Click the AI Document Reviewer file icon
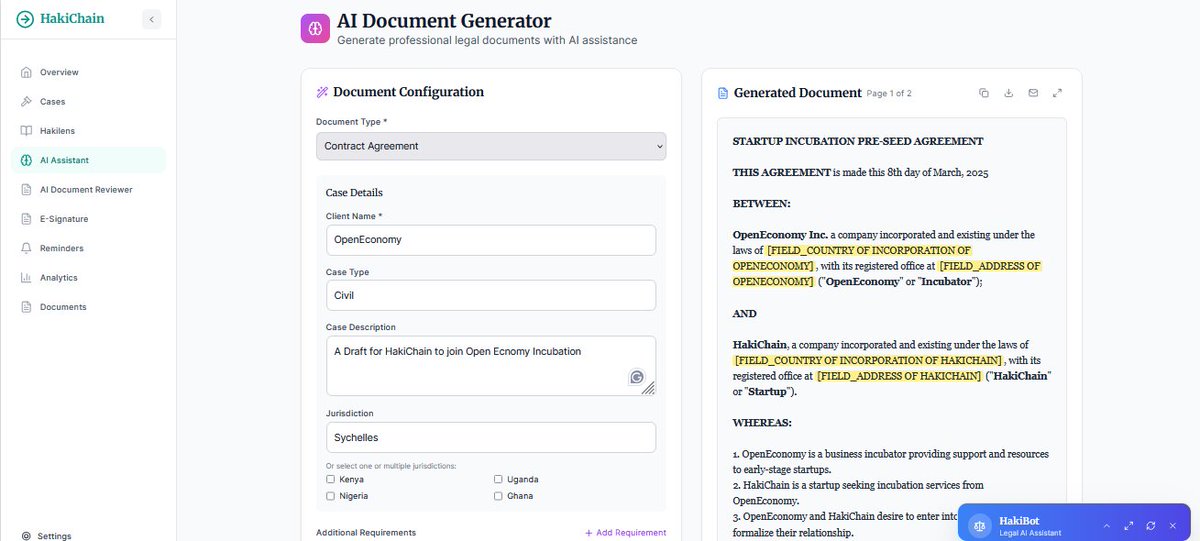This screenshot has width=1200, height=541. (26, 189)
